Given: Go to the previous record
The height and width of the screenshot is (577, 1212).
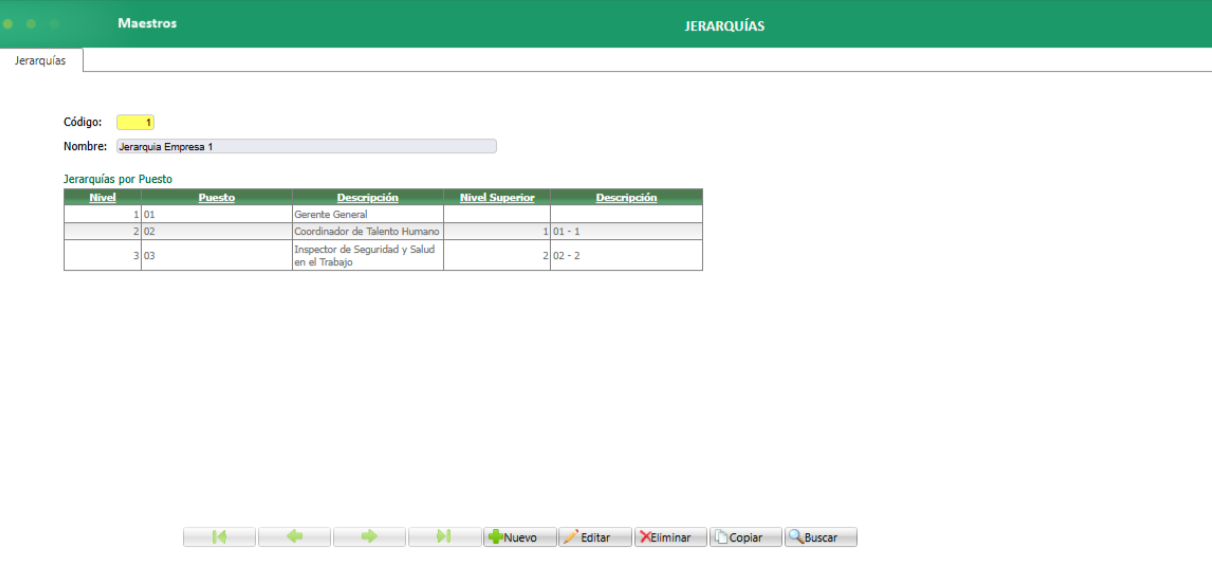Looking at the screenshot, I should (295, 536).
